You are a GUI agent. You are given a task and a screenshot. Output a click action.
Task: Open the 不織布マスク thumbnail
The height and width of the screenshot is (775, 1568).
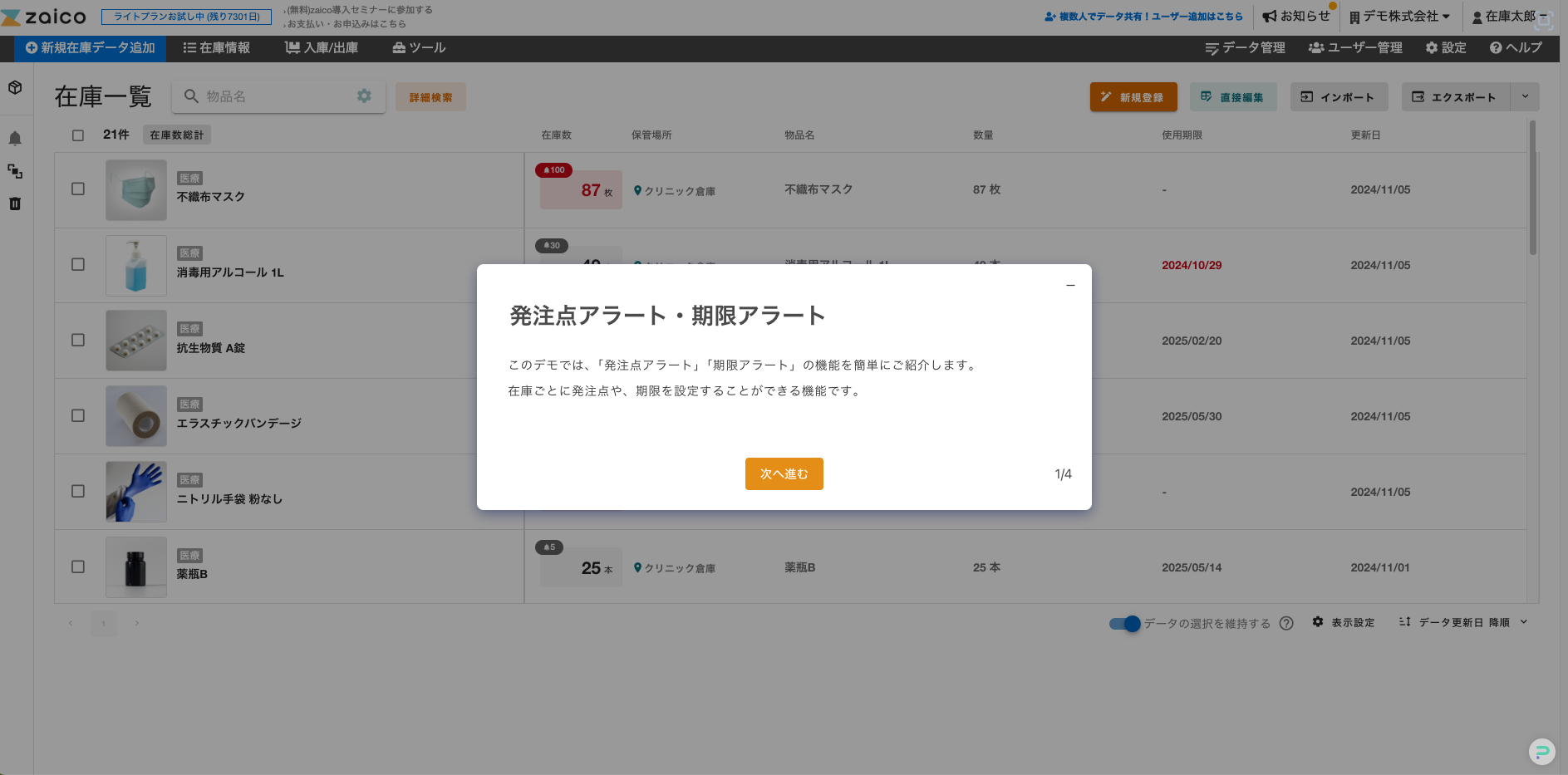(136, 190)
